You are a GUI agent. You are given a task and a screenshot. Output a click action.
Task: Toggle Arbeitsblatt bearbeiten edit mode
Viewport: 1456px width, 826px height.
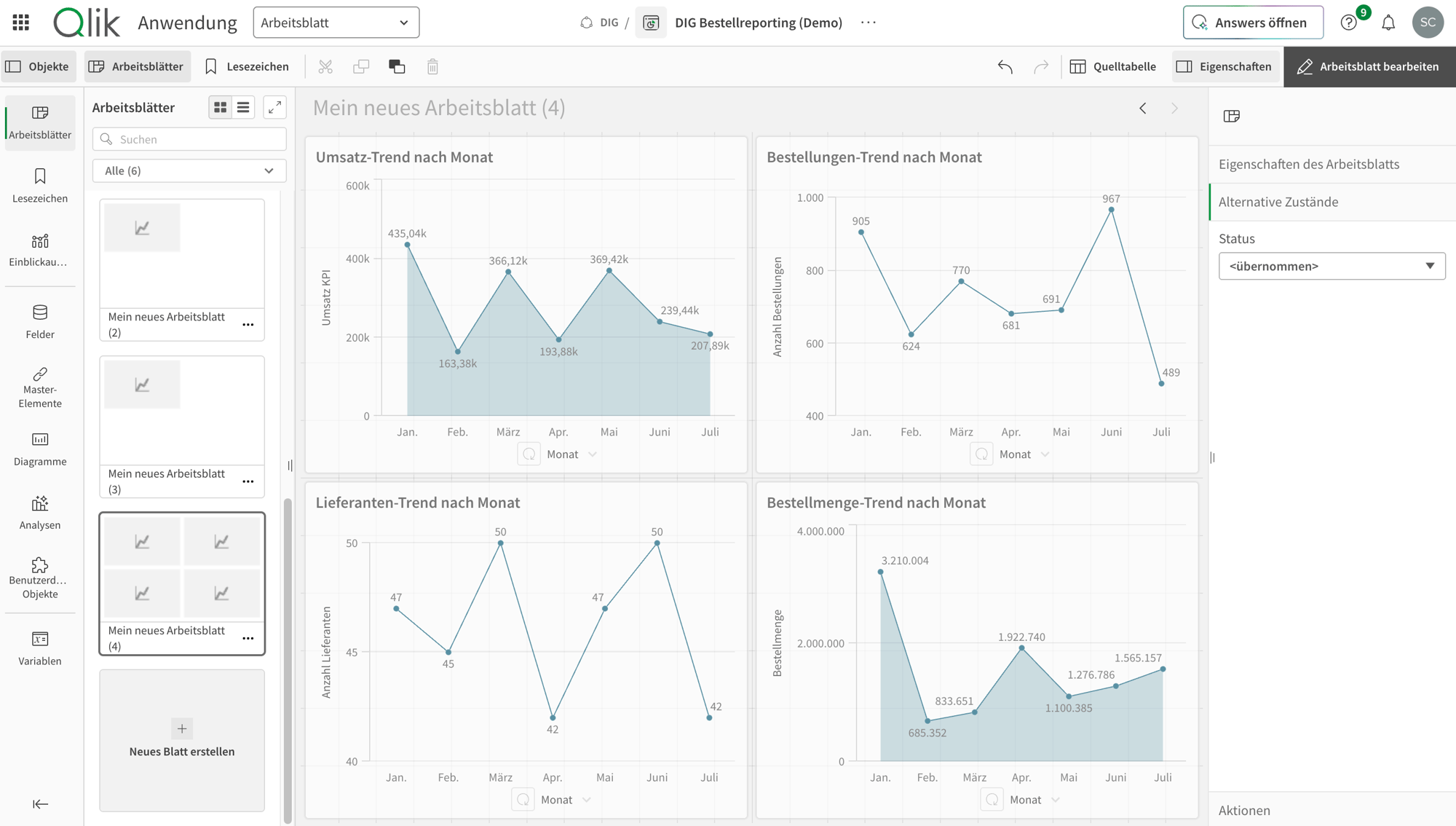pos(1369,66)
